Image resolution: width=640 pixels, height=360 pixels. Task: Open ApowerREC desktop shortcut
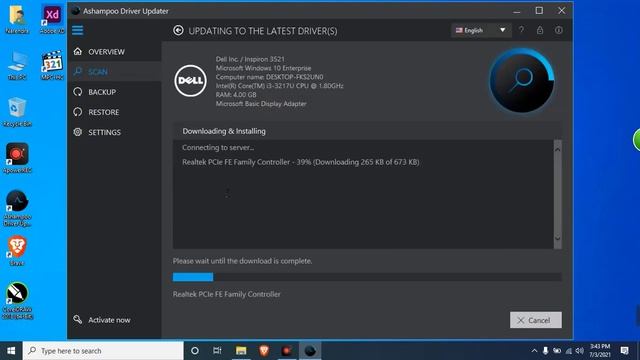17,158
